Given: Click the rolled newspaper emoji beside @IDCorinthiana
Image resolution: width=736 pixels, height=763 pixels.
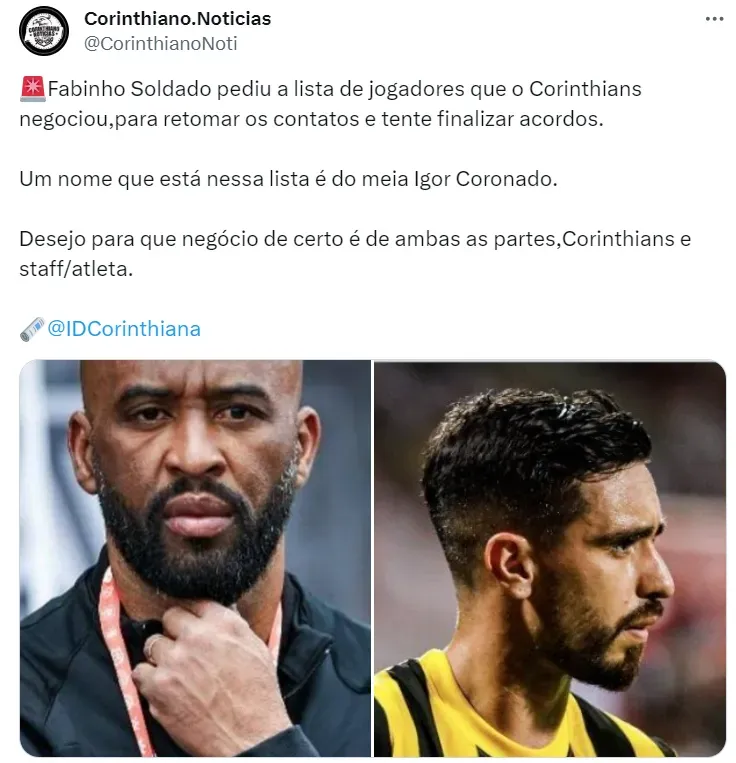Looking at the screenshot, I should click(x=32, y=329).
